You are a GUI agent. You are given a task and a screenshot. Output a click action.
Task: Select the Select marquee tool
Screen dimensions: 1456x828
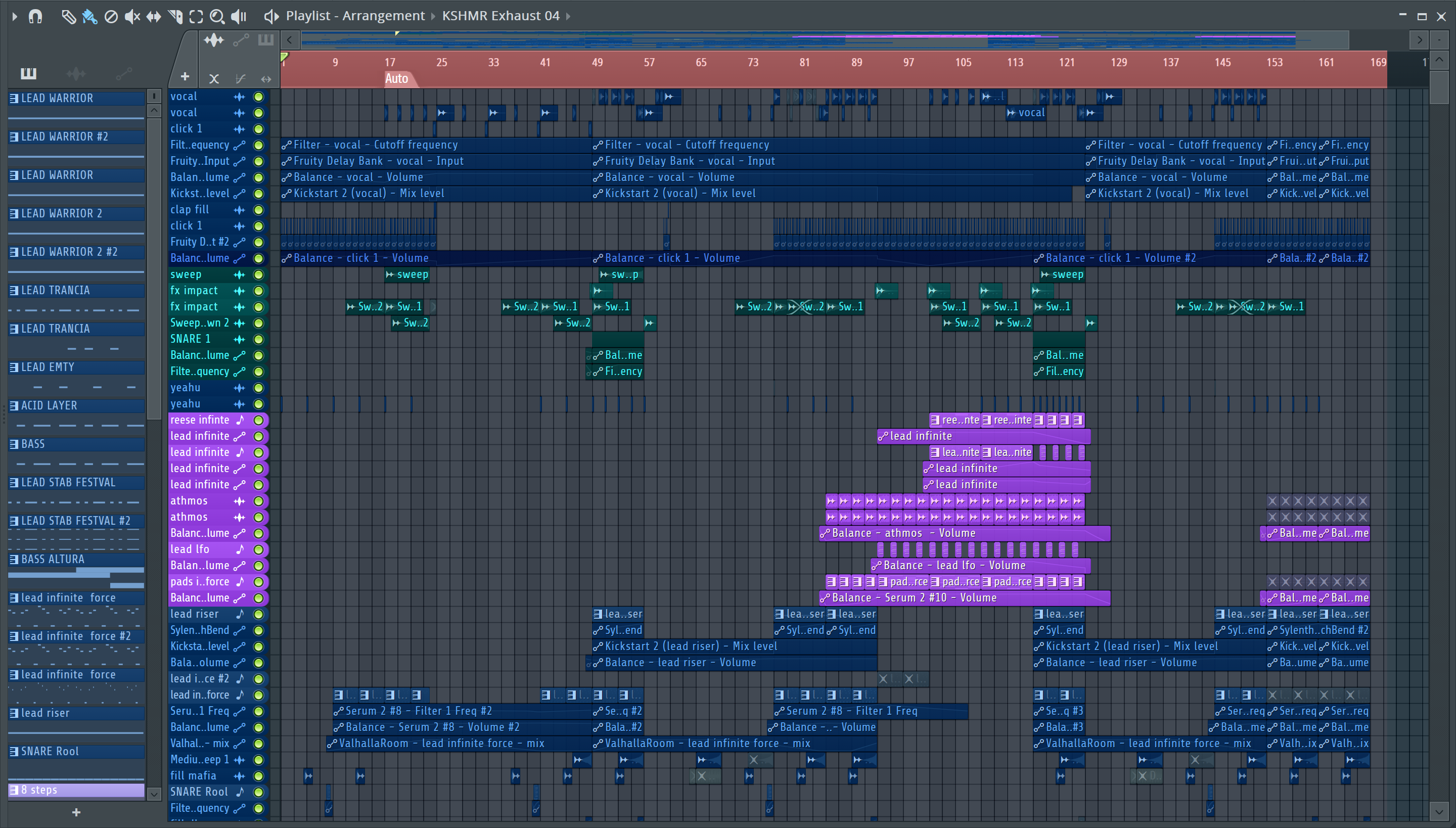pyautogui.click(x=196, y=16)
